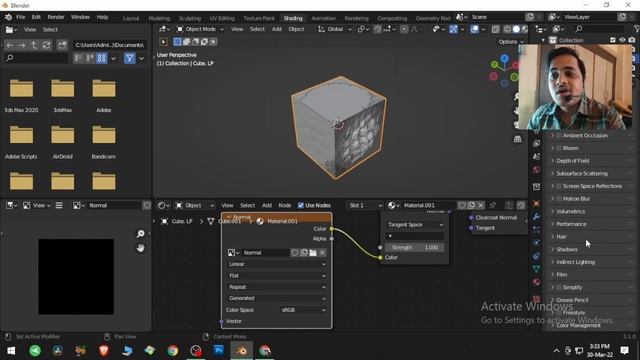This screenshot has width=640, height=360.
Task: Refresh the file browser list
Action: click(x=47, y=45)
